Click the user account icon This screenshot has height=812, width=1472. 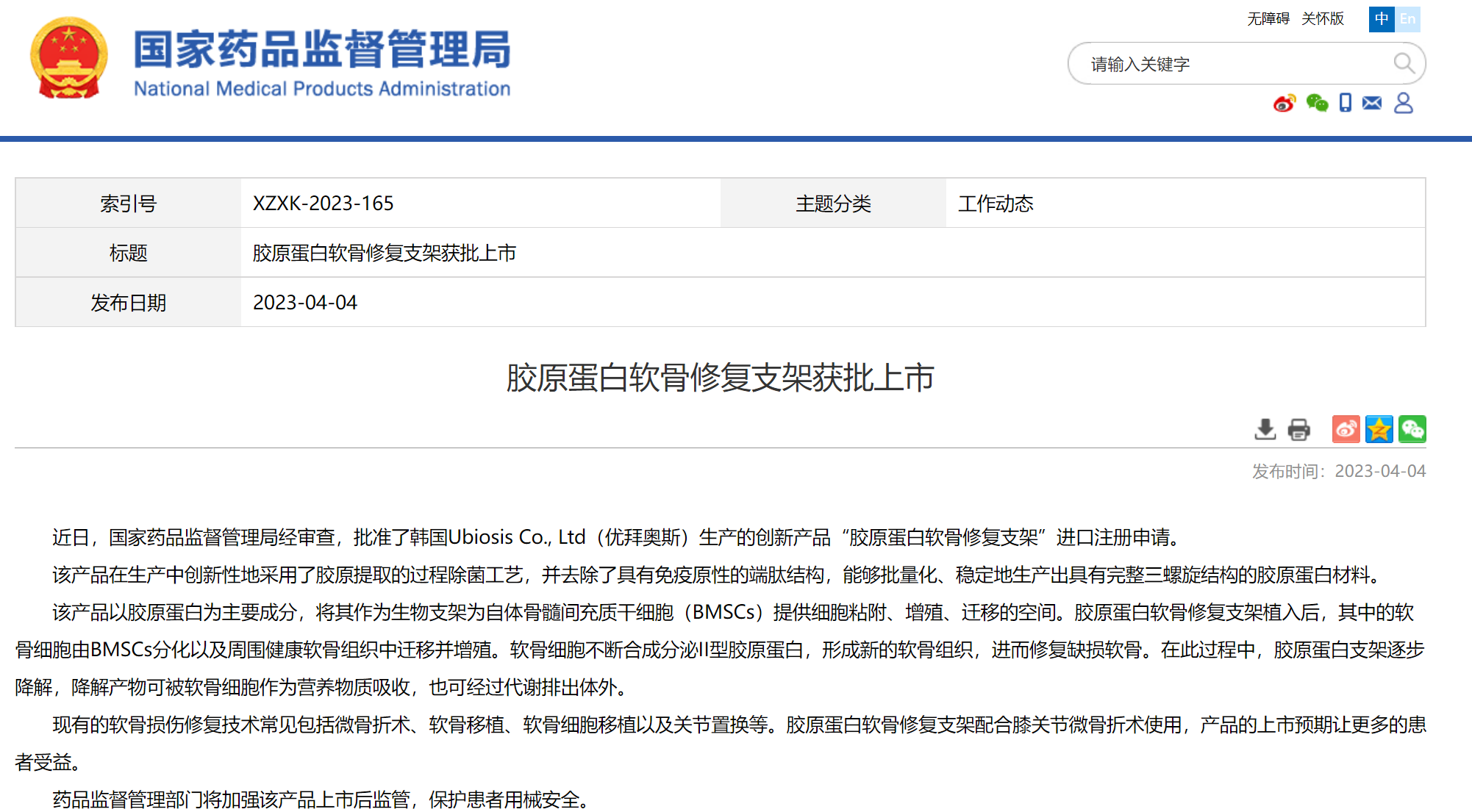(x=1404, y=104)
